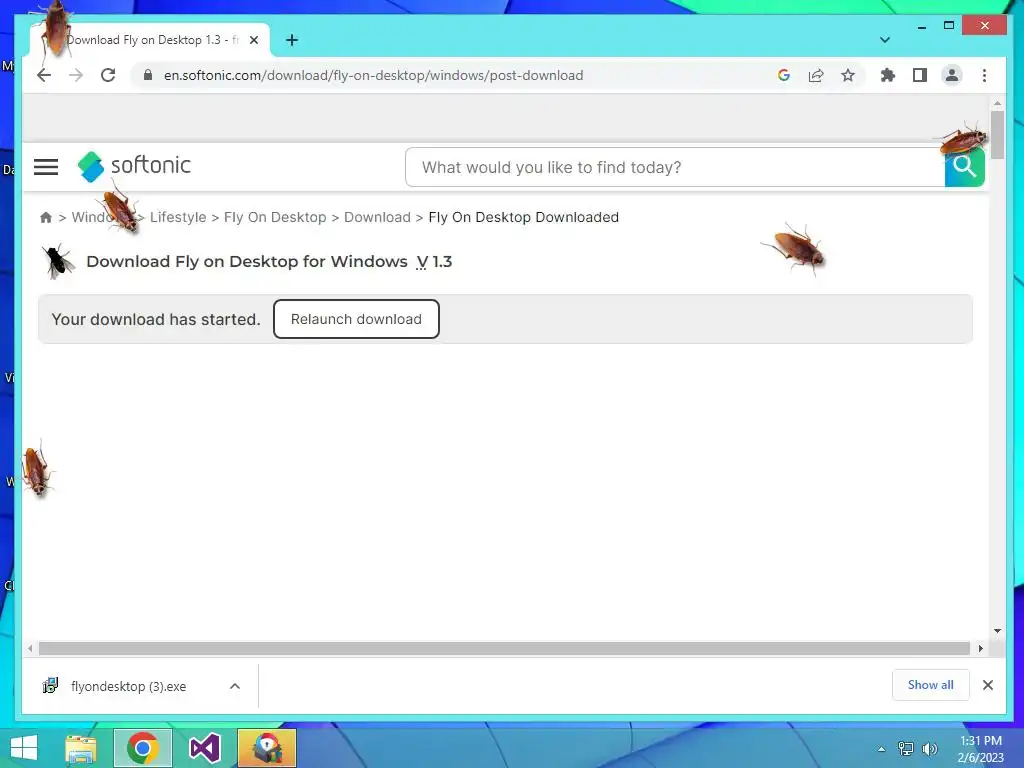Click 'Fly On Desktop Downloaded' breadcrumb text
This screenshot has height=768, width=1024.
(x=524, y=217)
